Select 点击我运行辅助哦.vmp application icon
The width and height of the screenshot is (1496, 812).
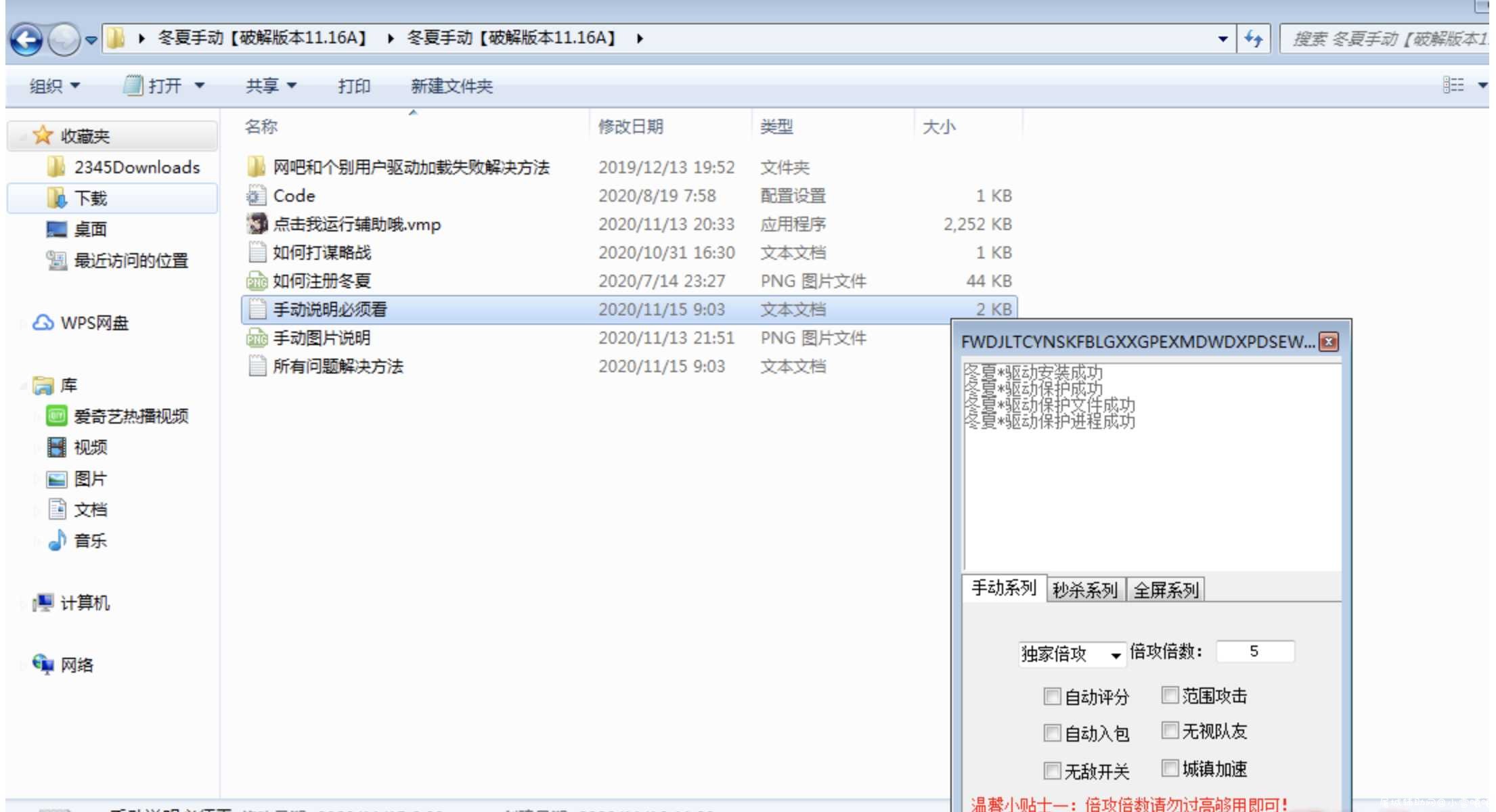point(257,223)
